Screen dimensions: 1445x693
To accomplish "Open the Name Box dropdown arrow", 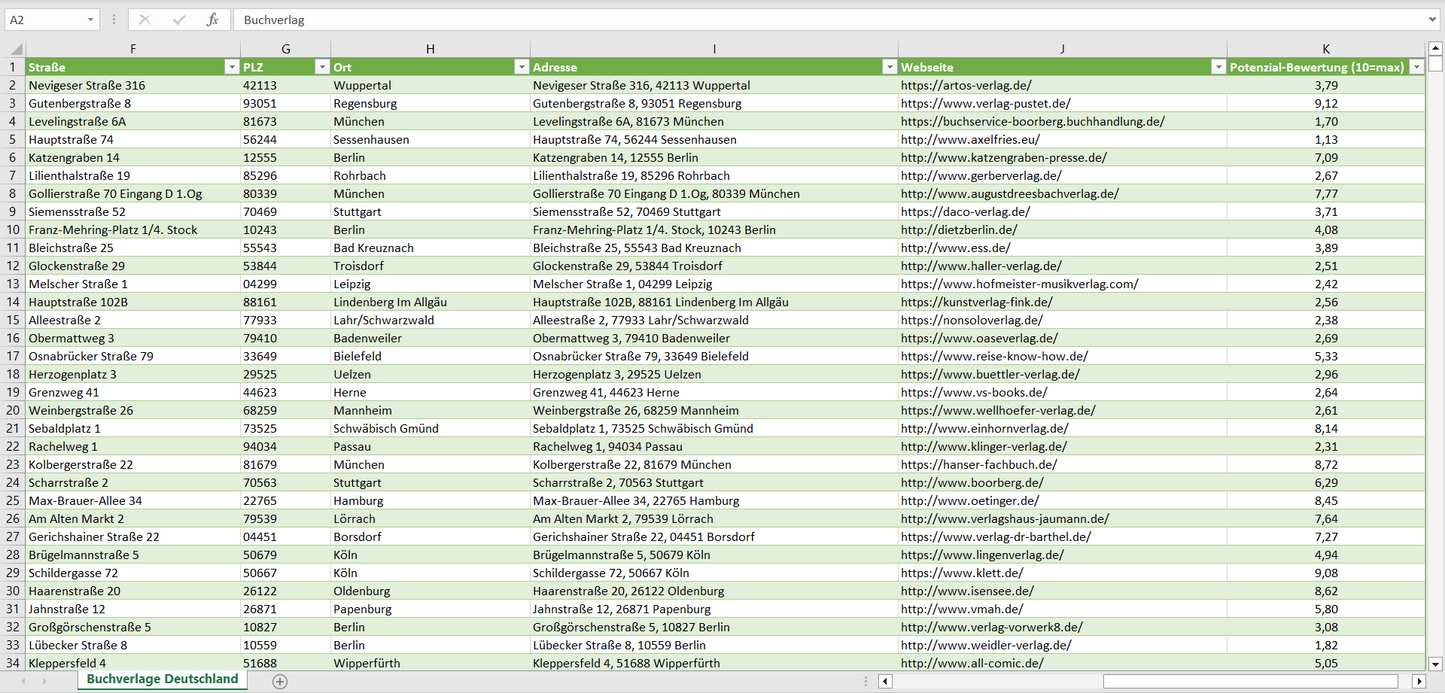I will coord(90,20).
